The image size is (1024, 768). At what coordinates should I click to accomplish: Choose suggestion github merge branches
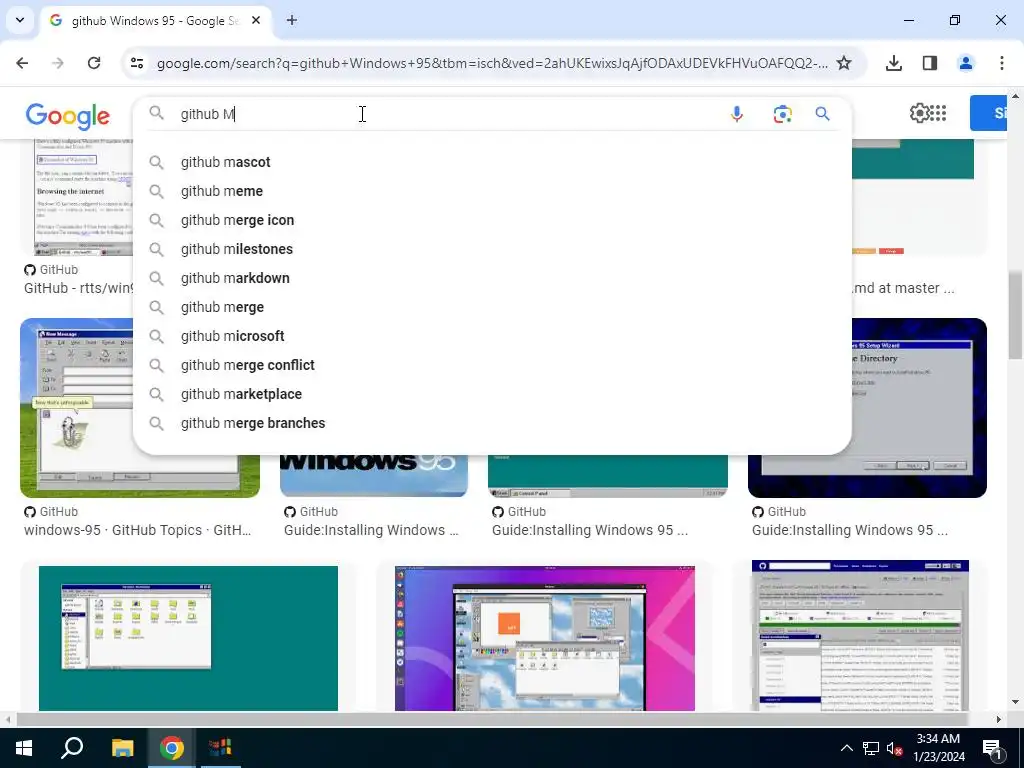492,423
